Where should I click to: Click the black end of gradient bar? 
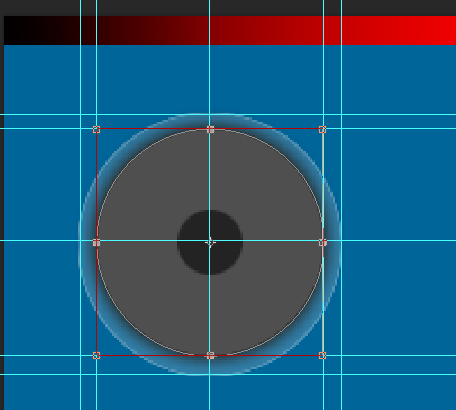point(20,30)
